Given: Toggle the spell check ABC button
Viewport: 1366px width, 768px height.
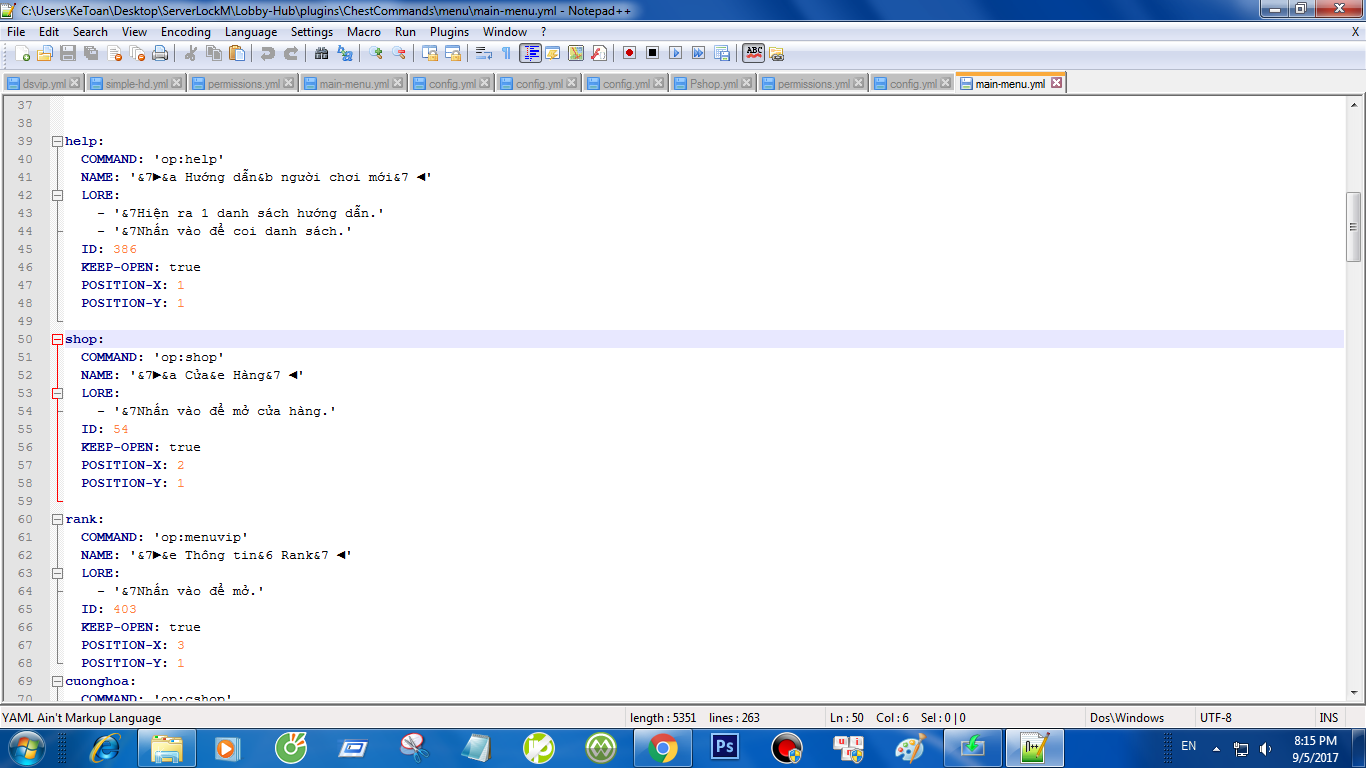Looking at the screenshot, I should [753, 53].
